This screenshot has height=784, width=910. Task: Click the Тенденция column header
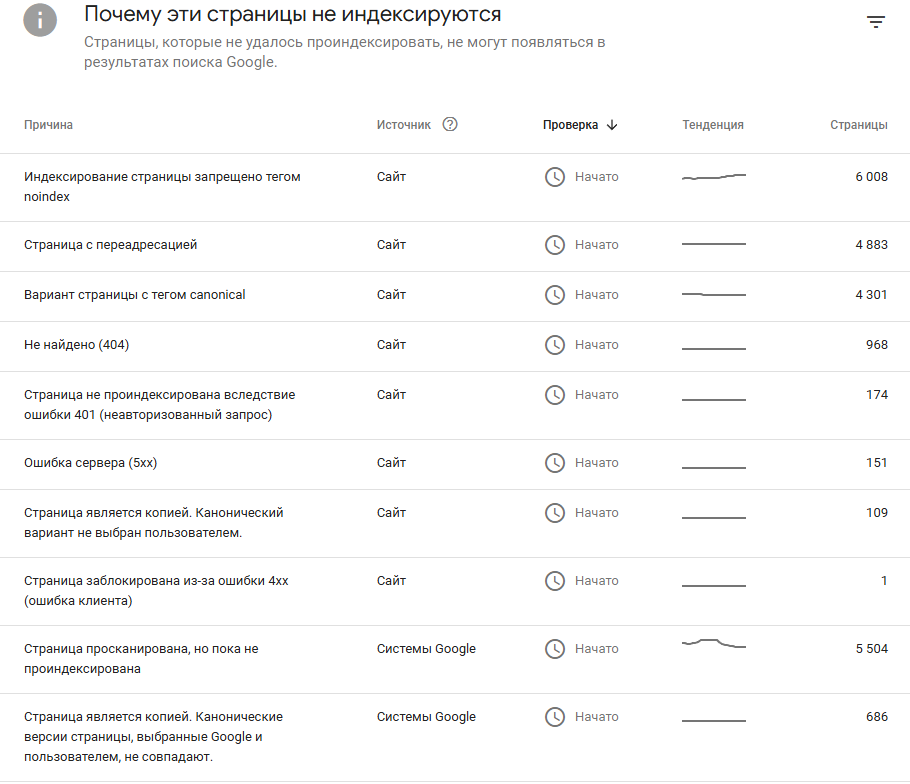[713, 125]
